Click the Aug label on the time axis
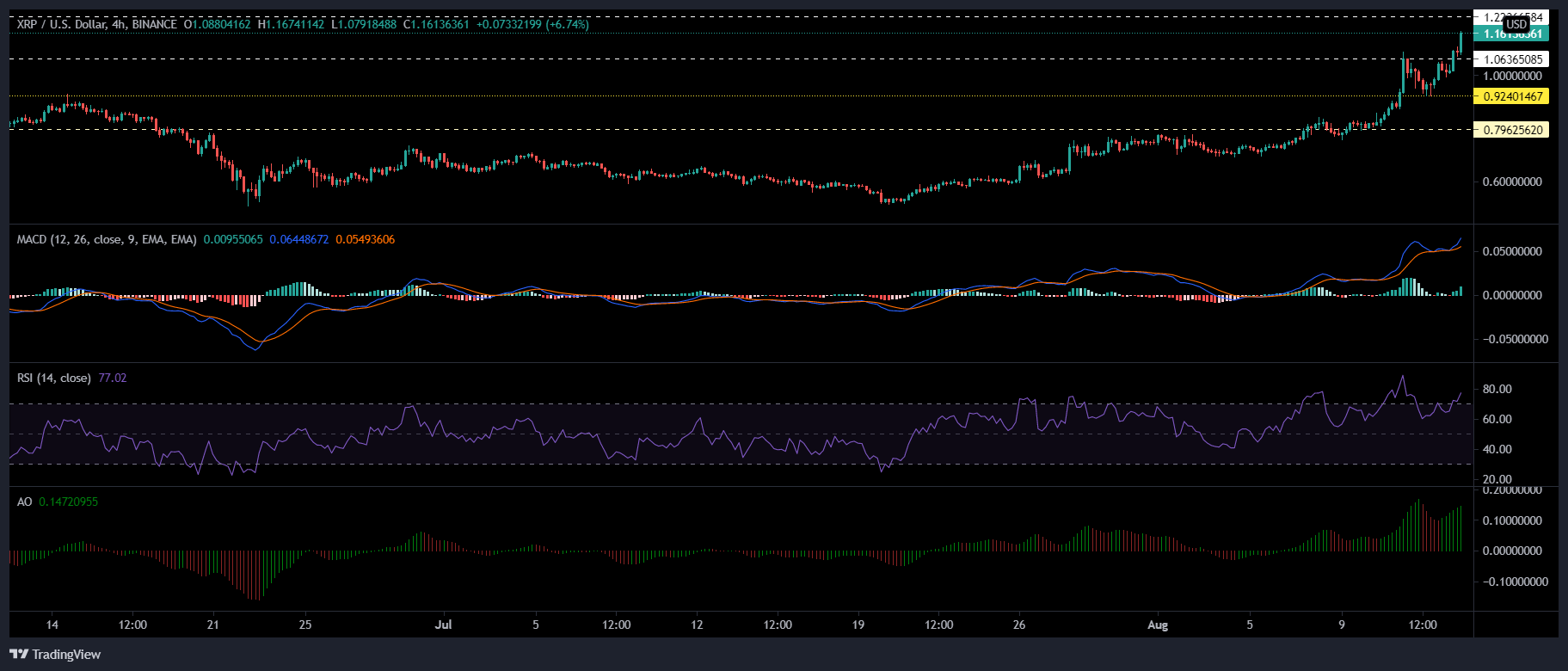Screen dimensions: 1568x671 coord(1158,625)
